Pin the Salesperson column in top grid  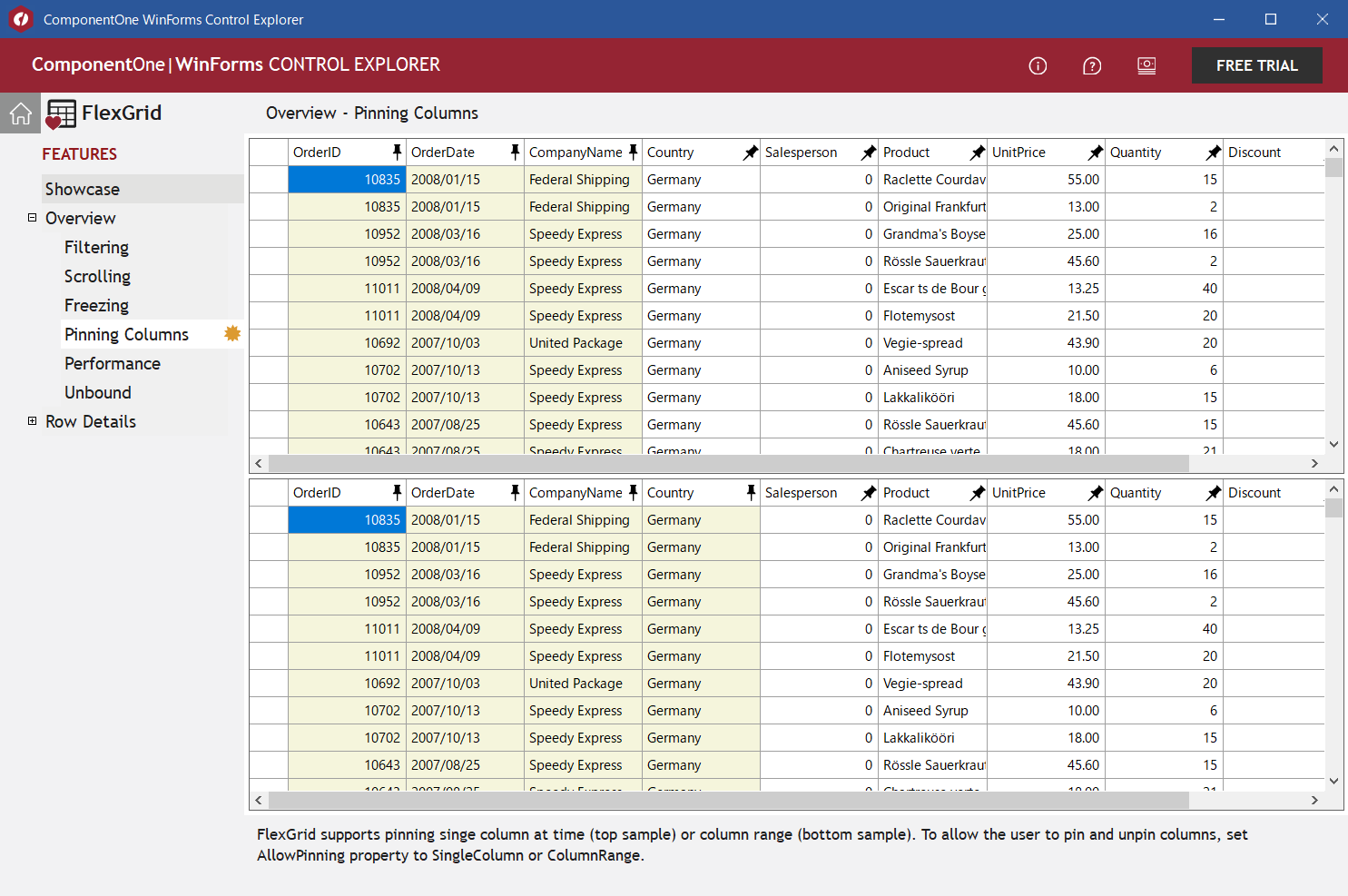(869, 152)
